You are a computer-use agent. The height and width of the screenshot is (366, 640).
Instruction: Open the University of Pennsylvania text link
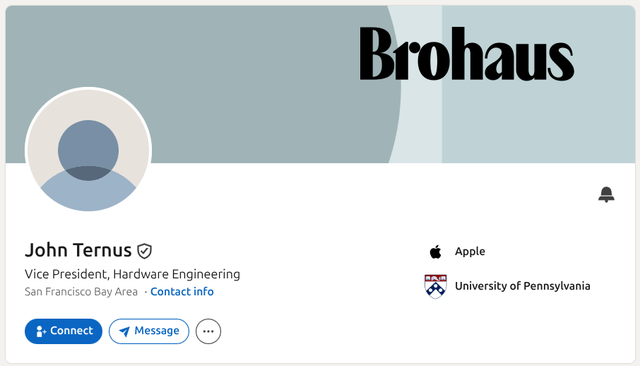[522, 286]
